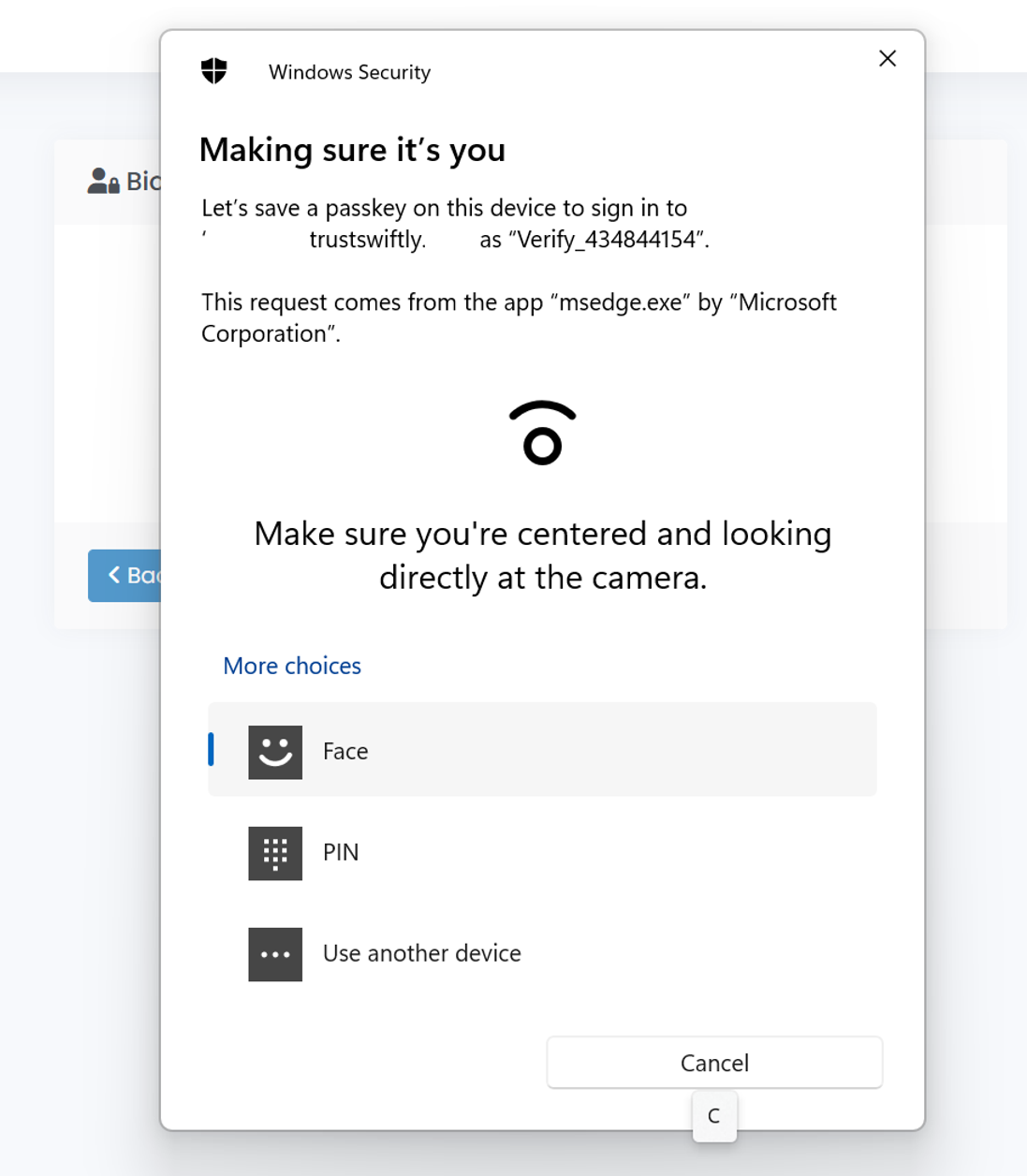Viewport: 1027px width, 1176px height.
Task: Click the C access key tooltip
Action: coord(714,1116)
